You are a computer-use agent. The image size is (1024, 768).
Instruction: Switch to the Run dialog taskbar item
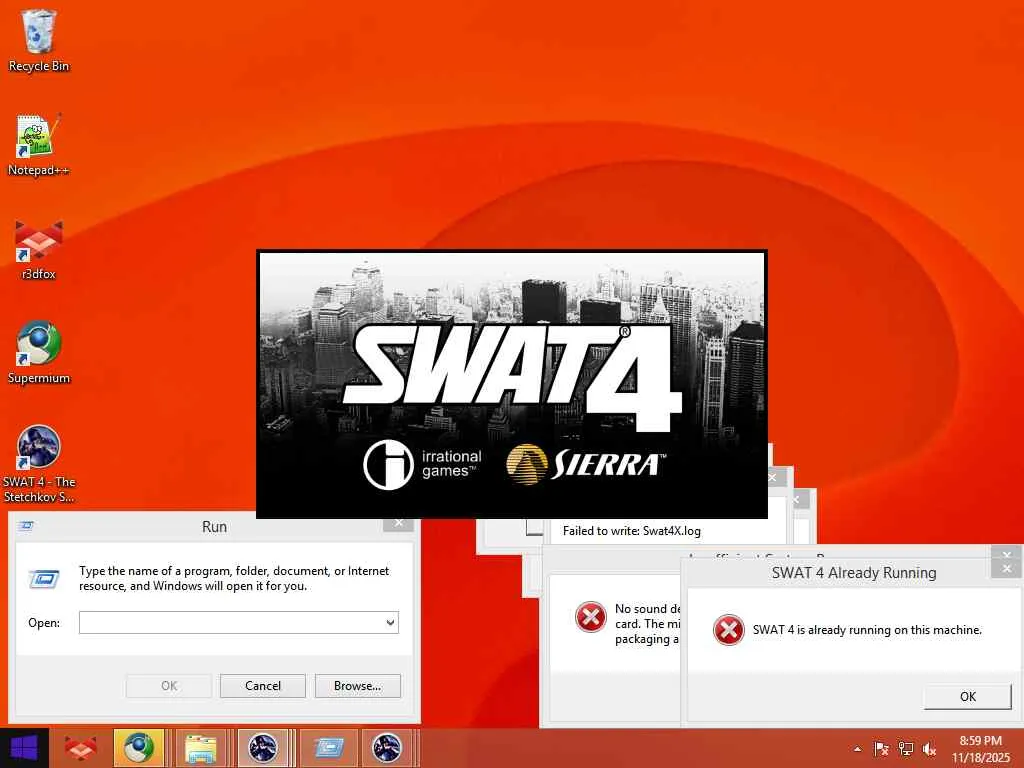(328, 748)
